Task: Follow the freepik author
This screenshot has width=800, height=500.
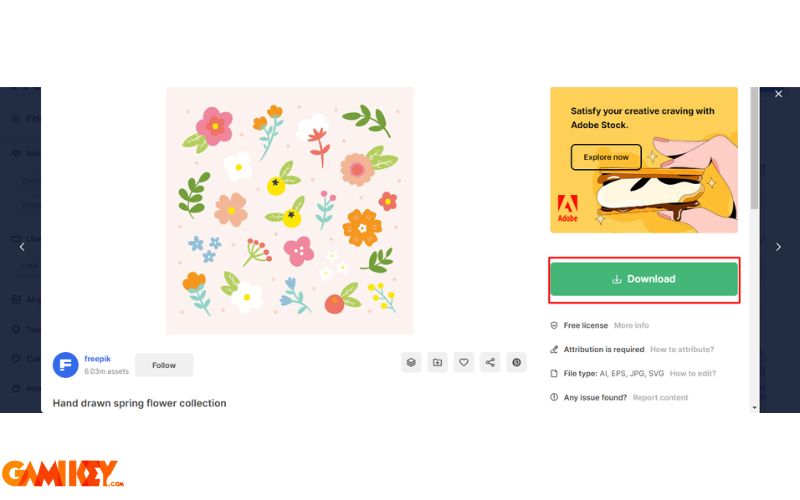Action: point(164,365)
